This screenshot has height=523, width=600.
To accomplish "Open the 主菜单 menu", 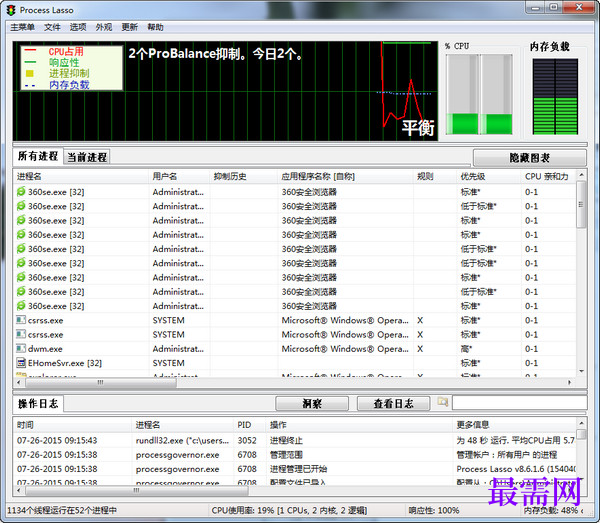I will (x=22, y=27).
